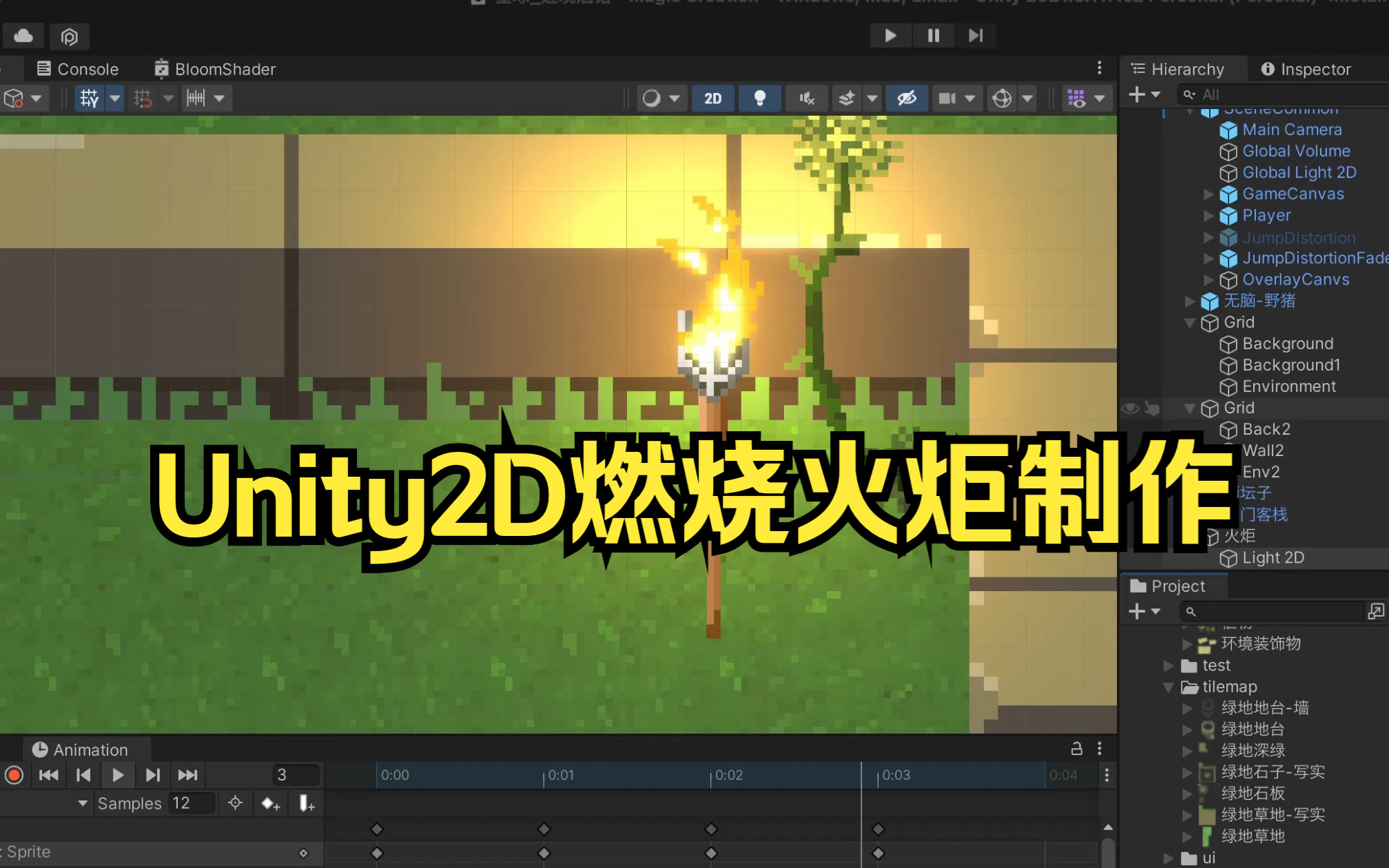Select the Project tab
This screenshot has width=1389, height=868.
1168,586
